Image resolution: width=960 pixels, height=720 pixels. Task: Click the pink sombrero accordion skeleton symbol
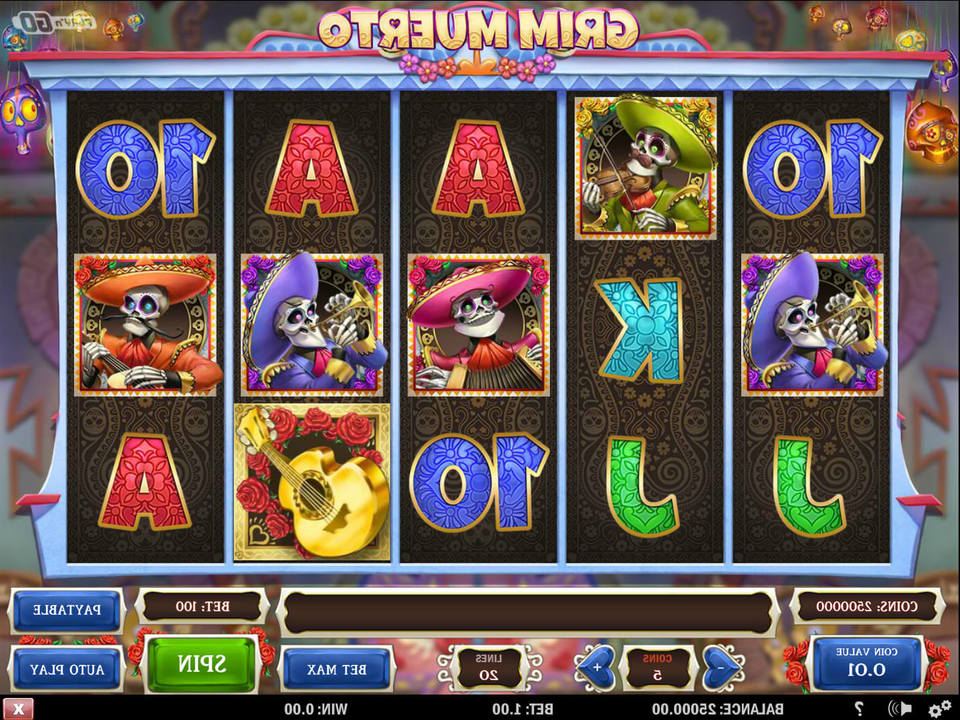point(479,325)
